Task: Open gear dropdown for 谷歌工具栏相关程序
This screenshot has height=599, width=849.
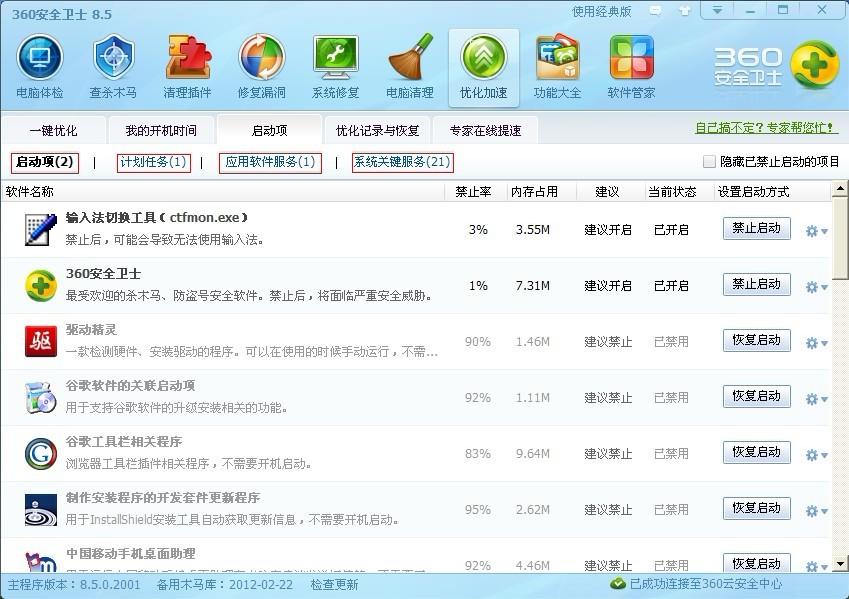Action: (x=817, y=455)
